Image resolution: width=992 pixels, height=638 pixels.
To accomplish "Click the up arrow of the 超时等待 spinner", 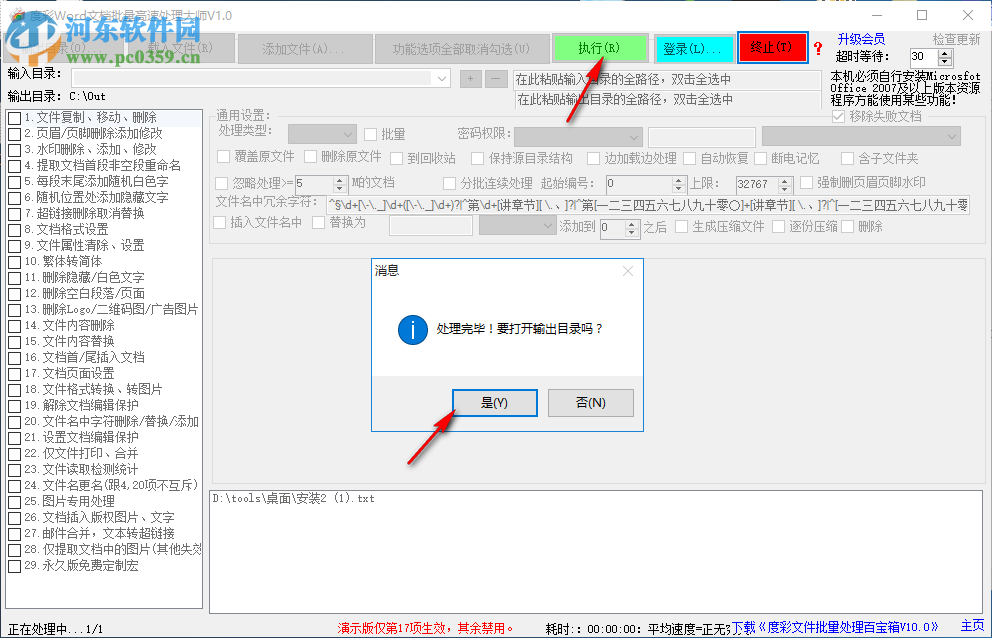I will click(944, 52).
